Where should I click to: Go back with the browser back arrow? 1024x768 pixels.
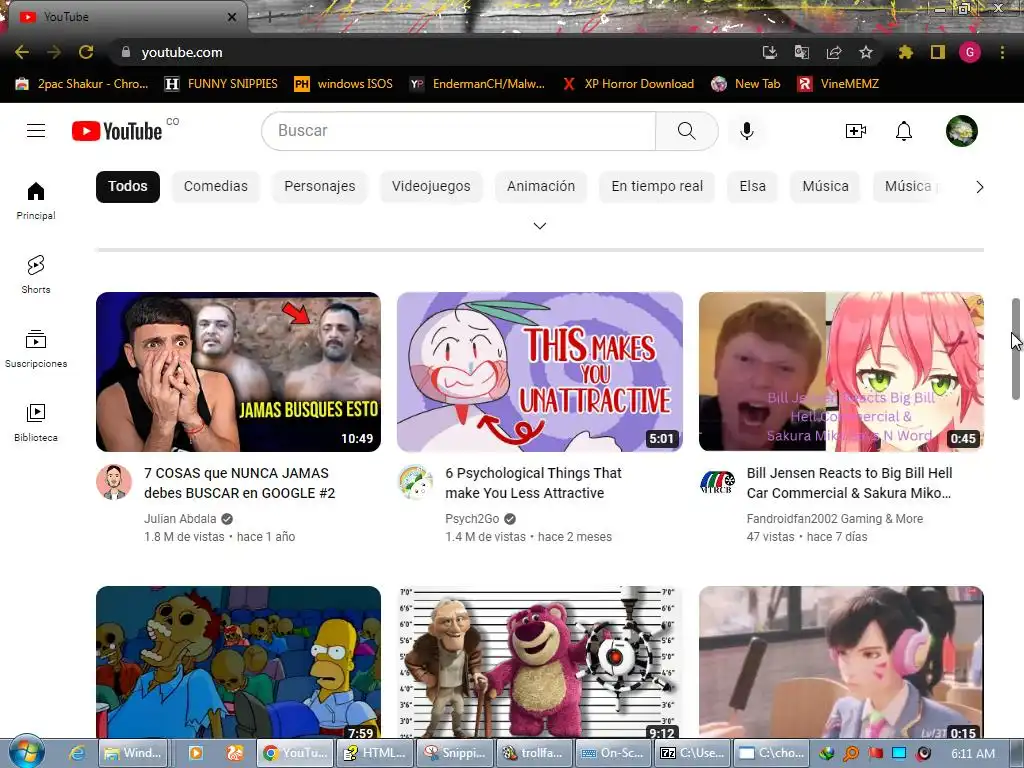point(22,52)
